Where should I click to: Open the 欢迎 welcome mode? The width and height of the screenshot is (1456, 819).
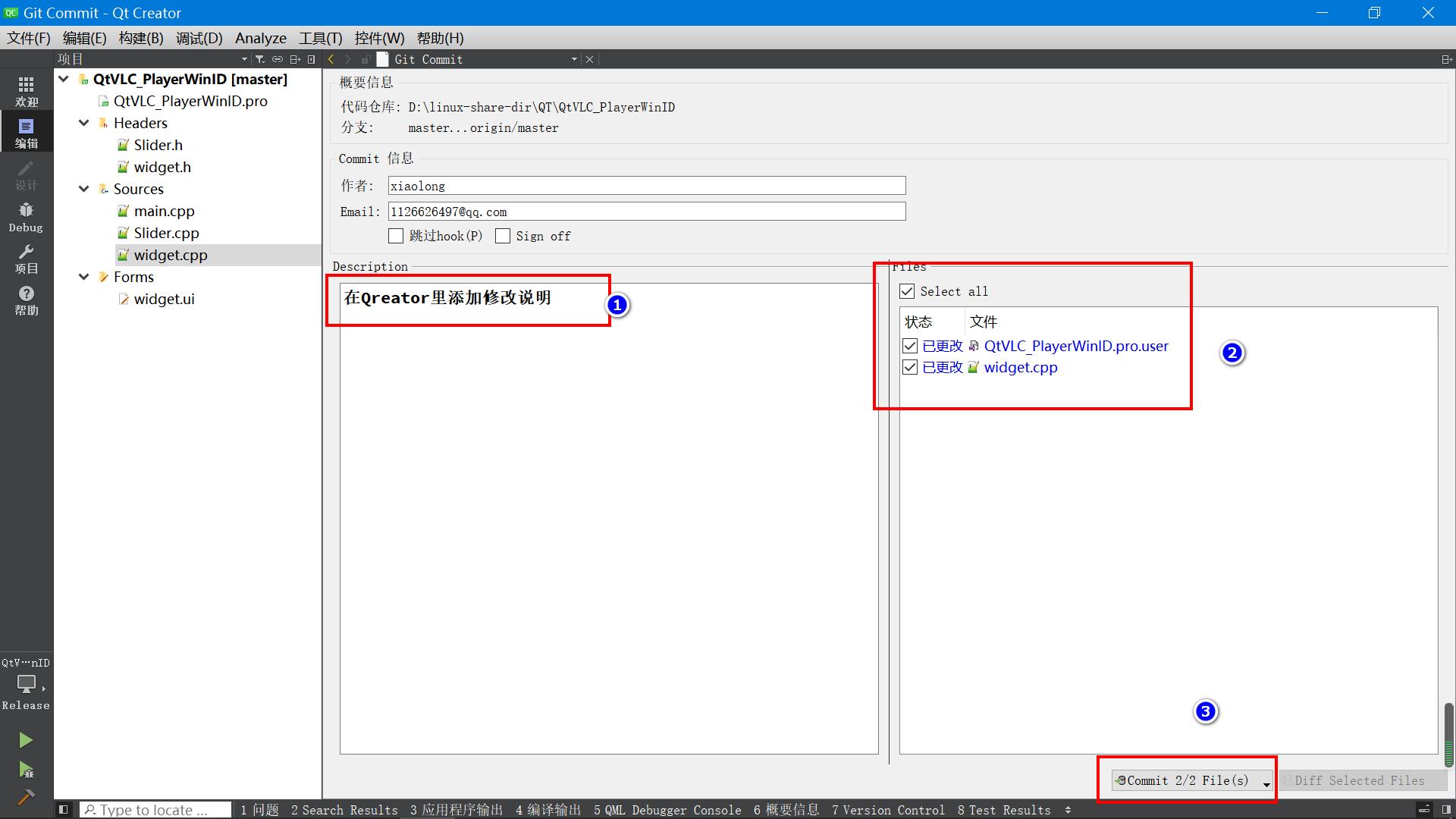(26, 91)
